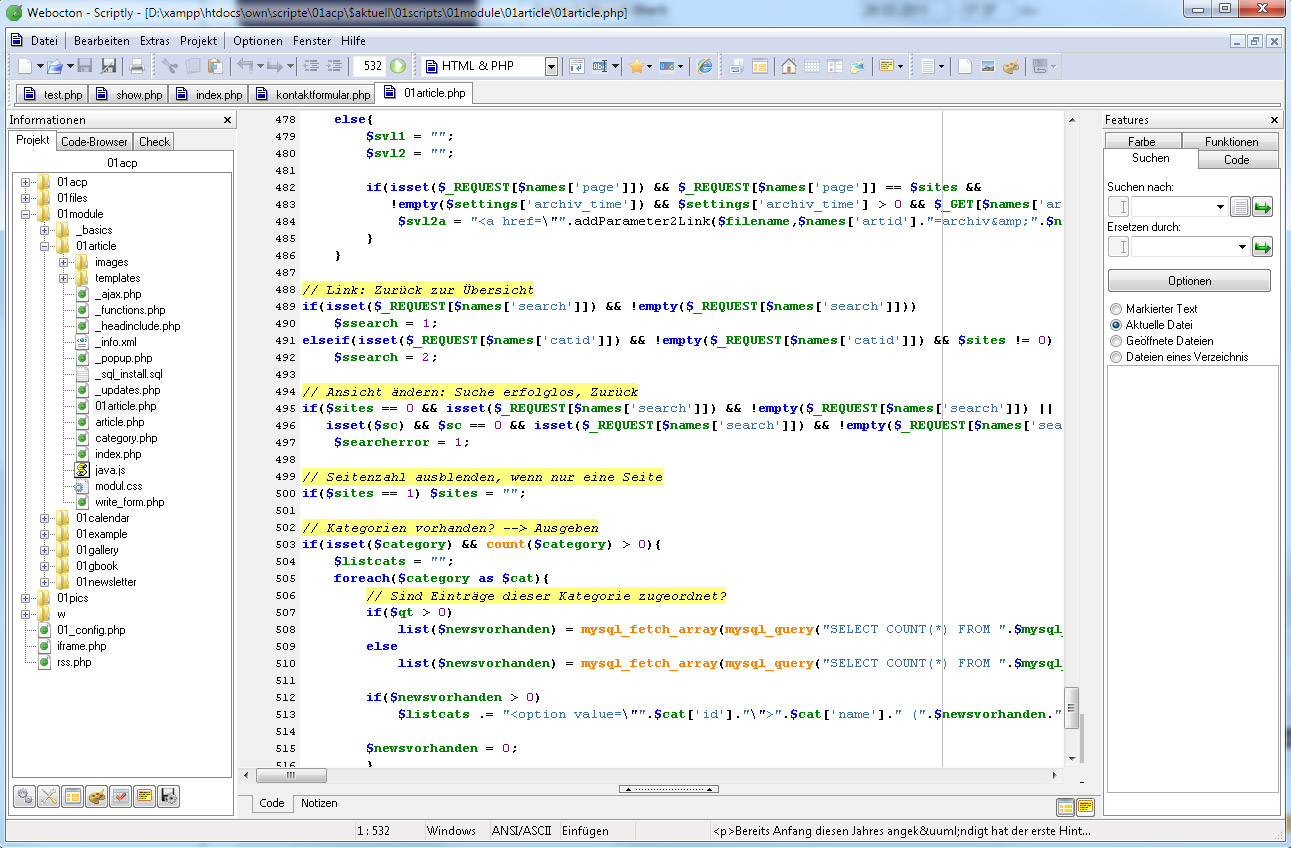Screen dimensions: 1291x848
Task: Open the HTML & PHP language dropdown
Action: point(551,66)
